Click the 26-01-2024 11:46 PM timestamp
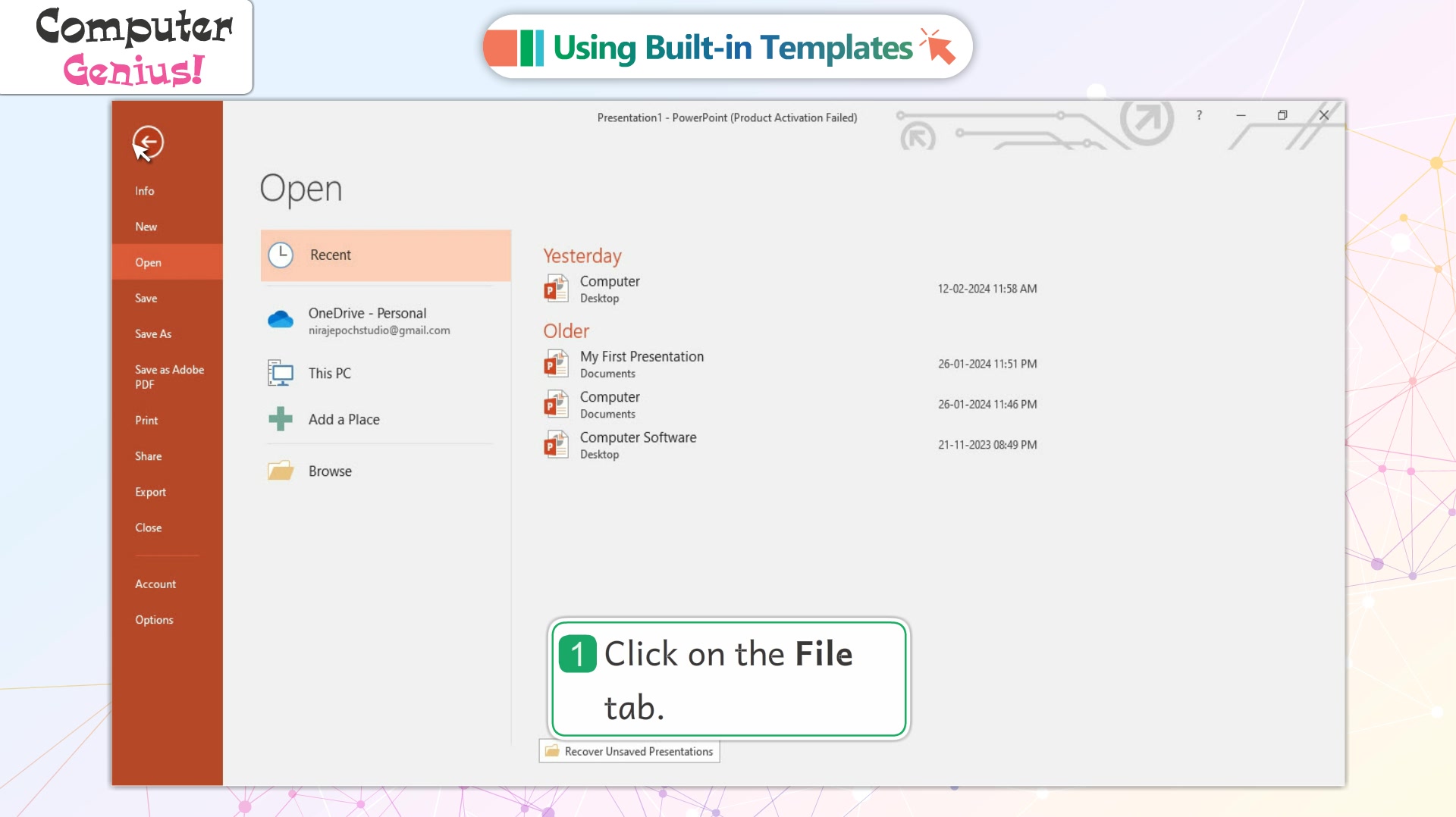Image resolution: width=1456 pixels, height=817 pixels. [987, 405]
